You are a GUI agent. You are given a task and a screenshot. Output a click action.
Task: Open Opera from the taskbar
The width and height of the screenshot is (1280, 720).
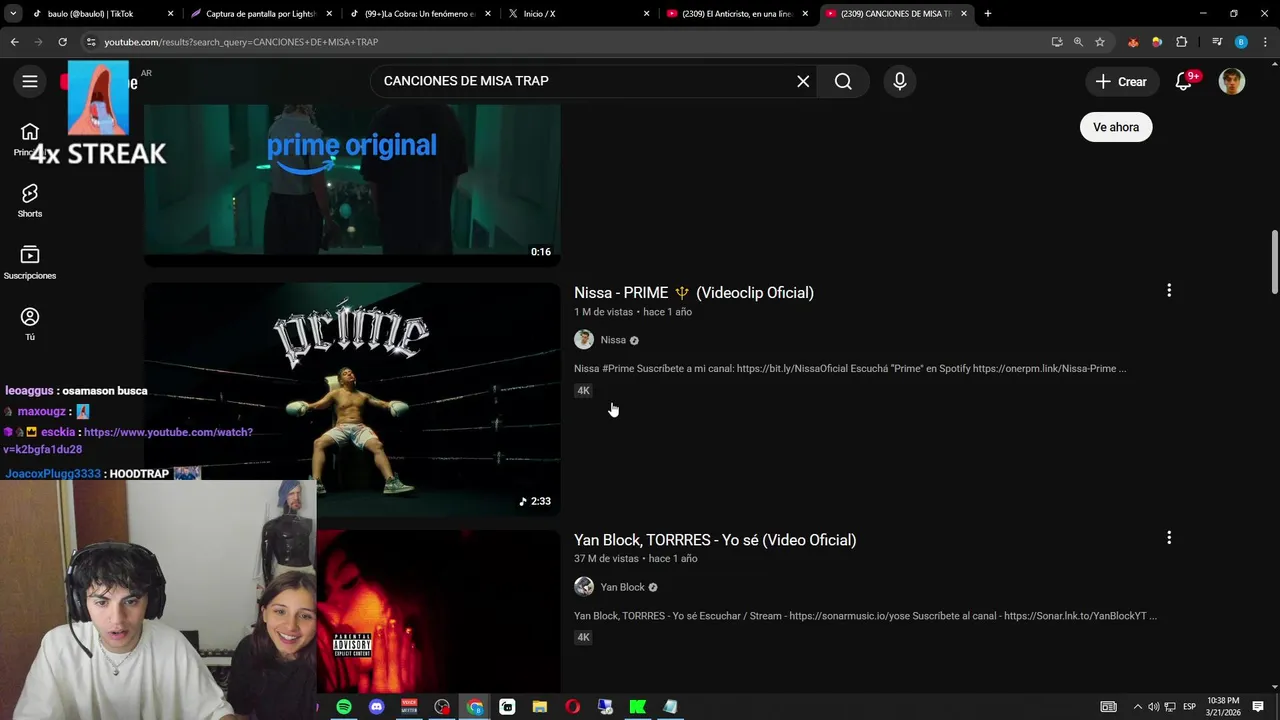click(x=572, y=707)
